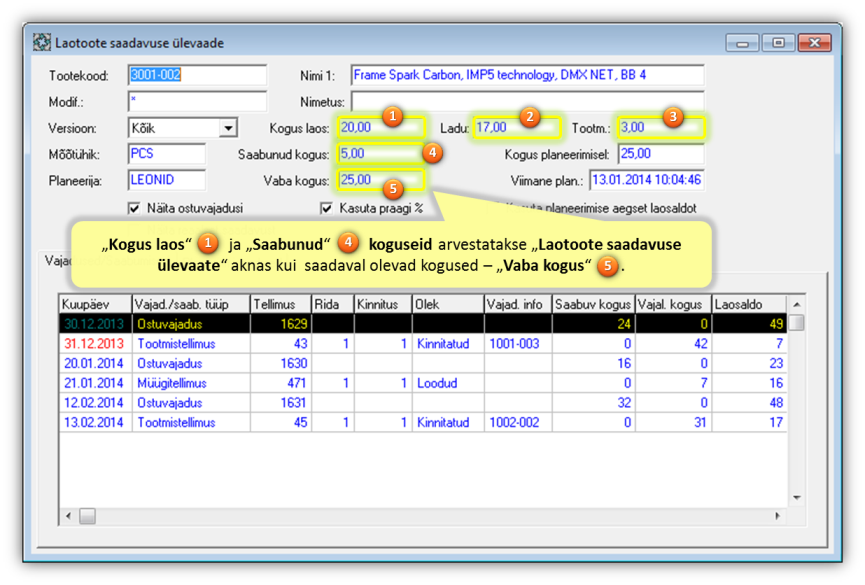
Task: Click the horizontal scrollbar left arrow
Action: pyautogui.click(x=68, y=516)
